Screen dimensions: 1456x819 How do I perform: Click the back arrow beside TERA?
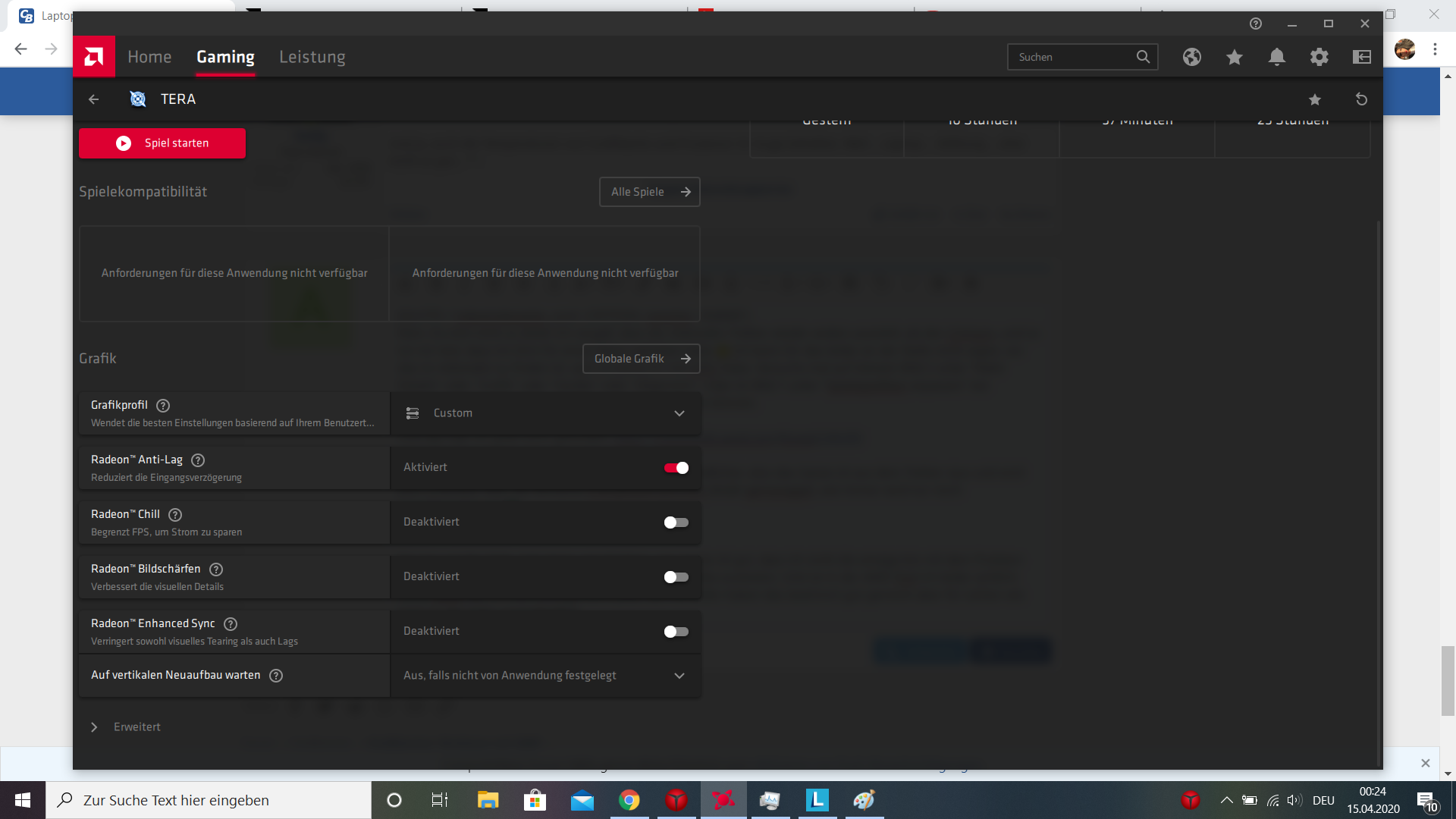click(x=94, y=99)
